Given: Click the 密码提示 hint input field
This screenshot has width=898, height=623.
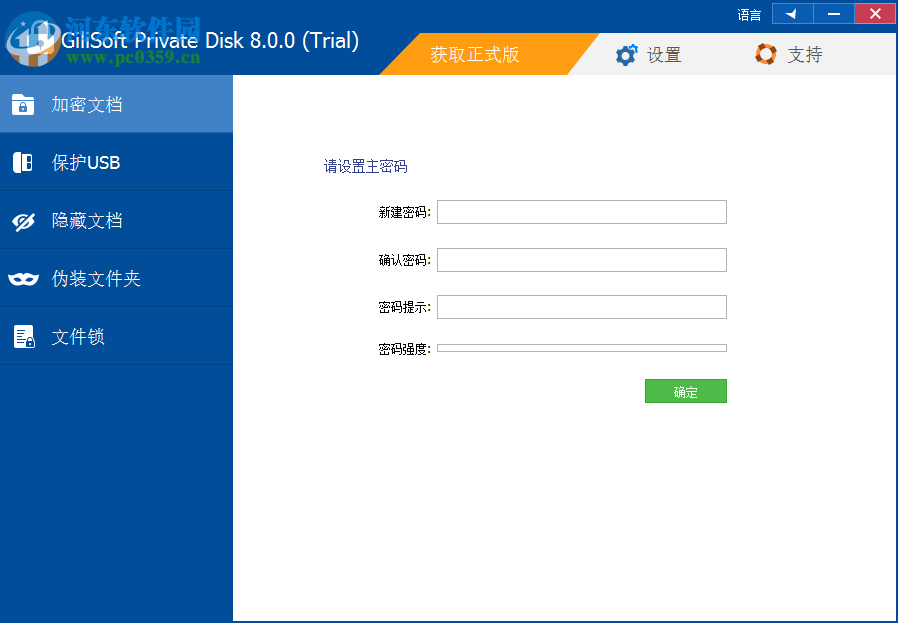Looking at the screenshot, I should (582, 306).
